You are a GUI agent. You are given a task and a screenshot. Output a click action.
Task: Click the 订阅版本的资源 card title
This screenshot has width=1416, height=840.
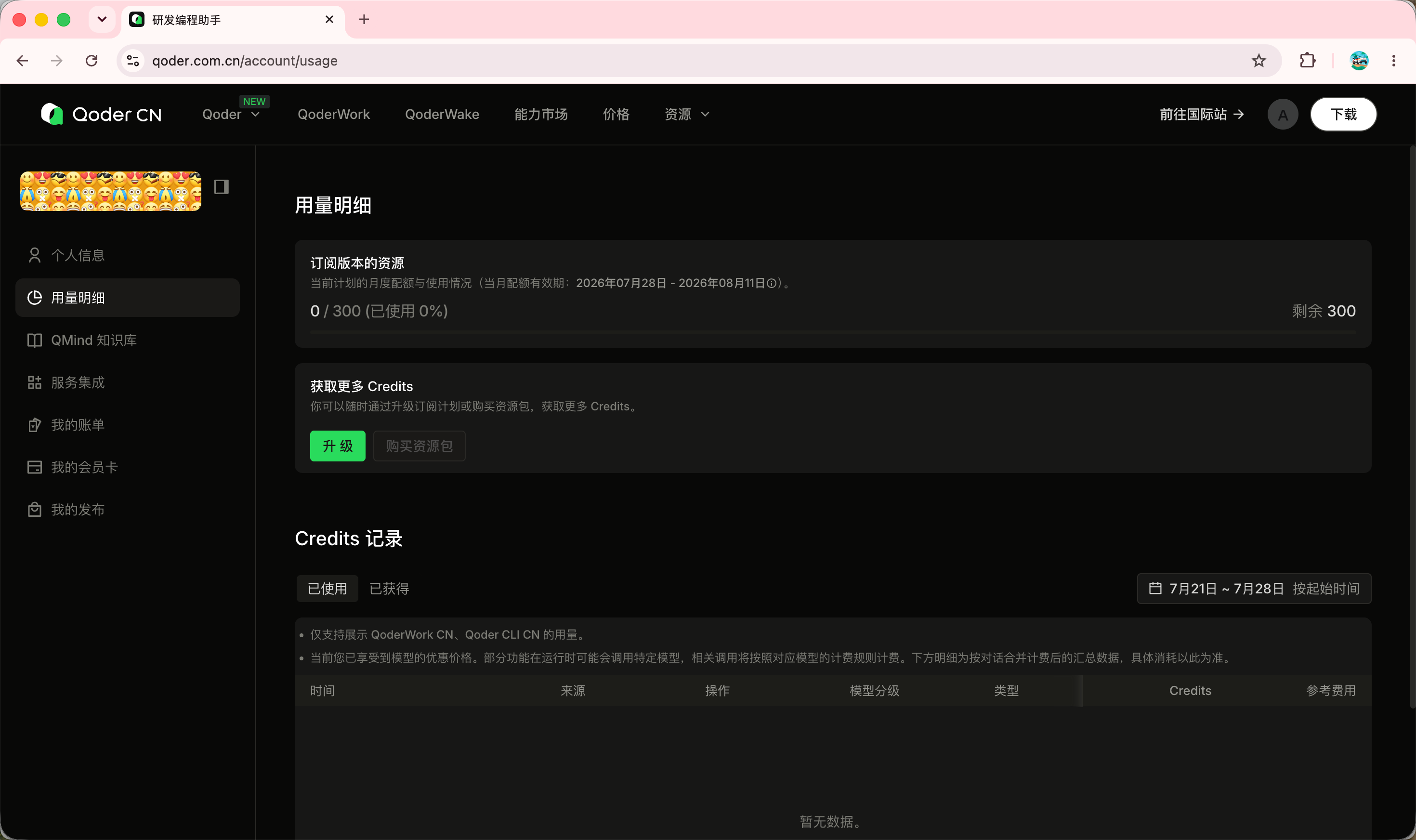(357, 263)
